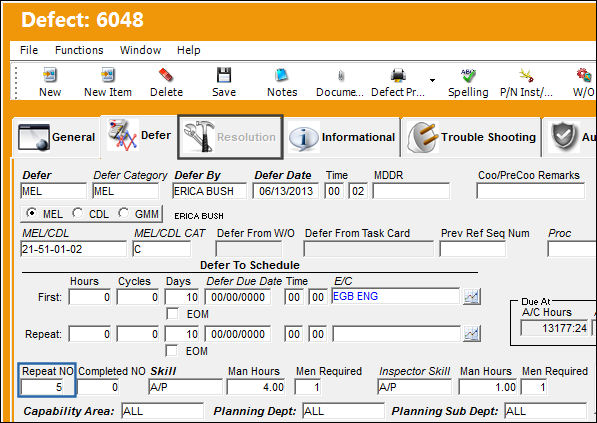Click the New Item toolbar icon
Image resolution: width=597 pixels, height=423 pixels.
click(108, 75)
